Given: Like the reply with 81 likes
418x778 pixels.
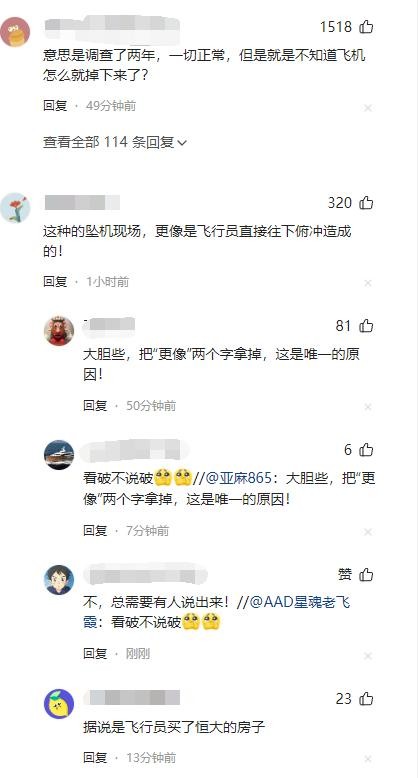Looking at the screenshot, I should (366, 325).
